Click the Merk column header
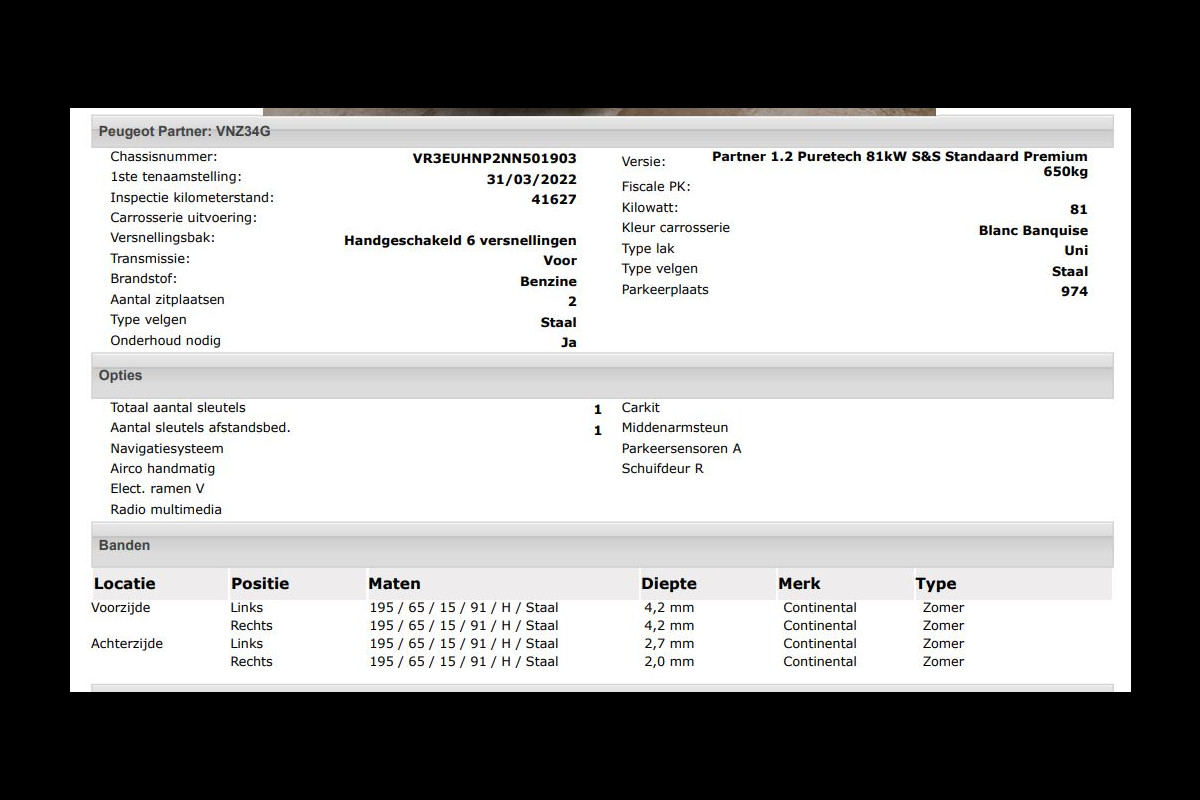The height and width of the screenshot is (800, 1200). pos(799,584)
